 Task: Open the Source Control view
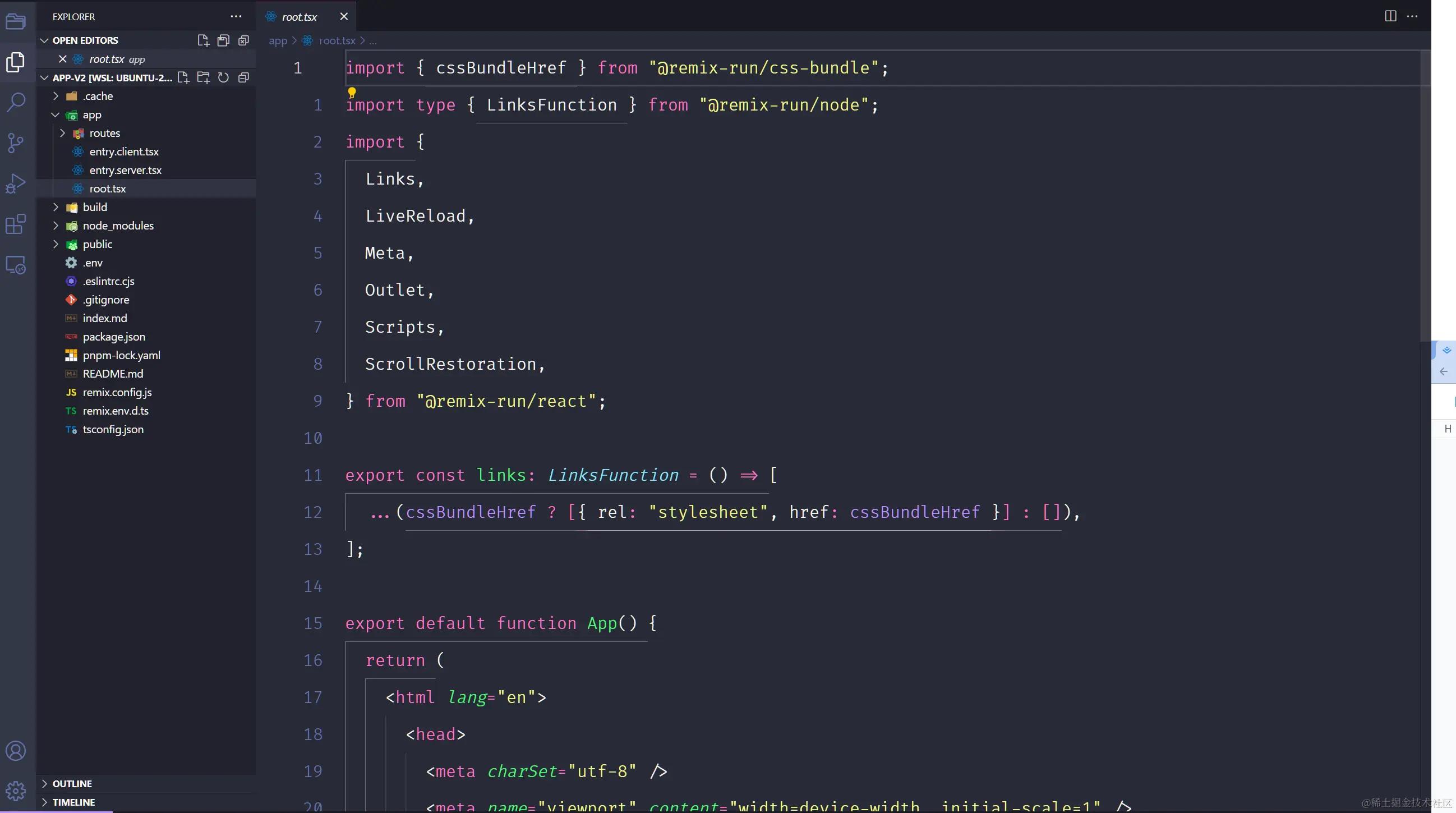[x=16, y=143]
